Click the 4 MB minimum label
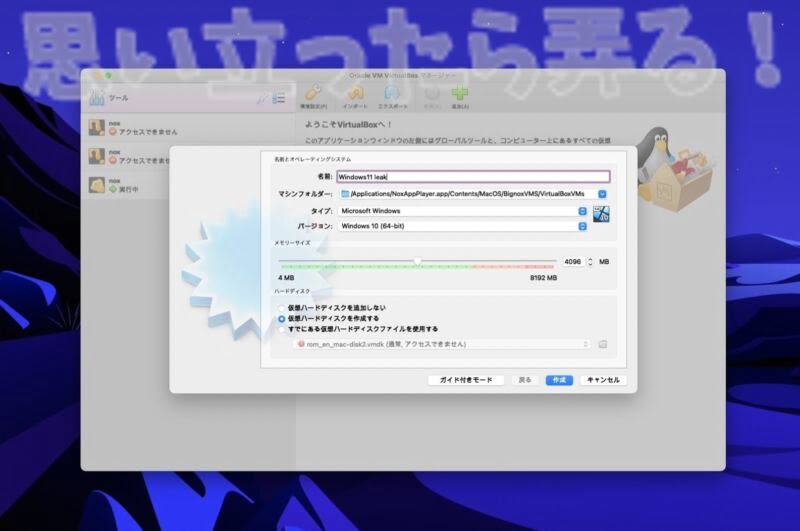Screen dimensions: 800x531 [x=286, y=278]
